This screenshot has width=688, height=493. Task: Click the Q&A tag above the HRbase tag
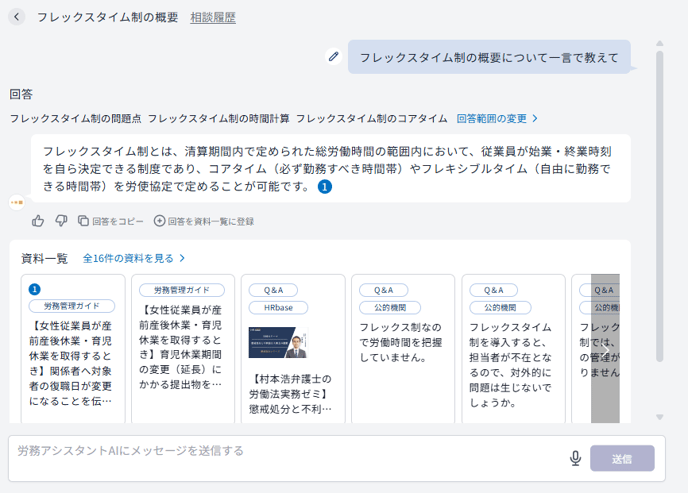[273, 290]
